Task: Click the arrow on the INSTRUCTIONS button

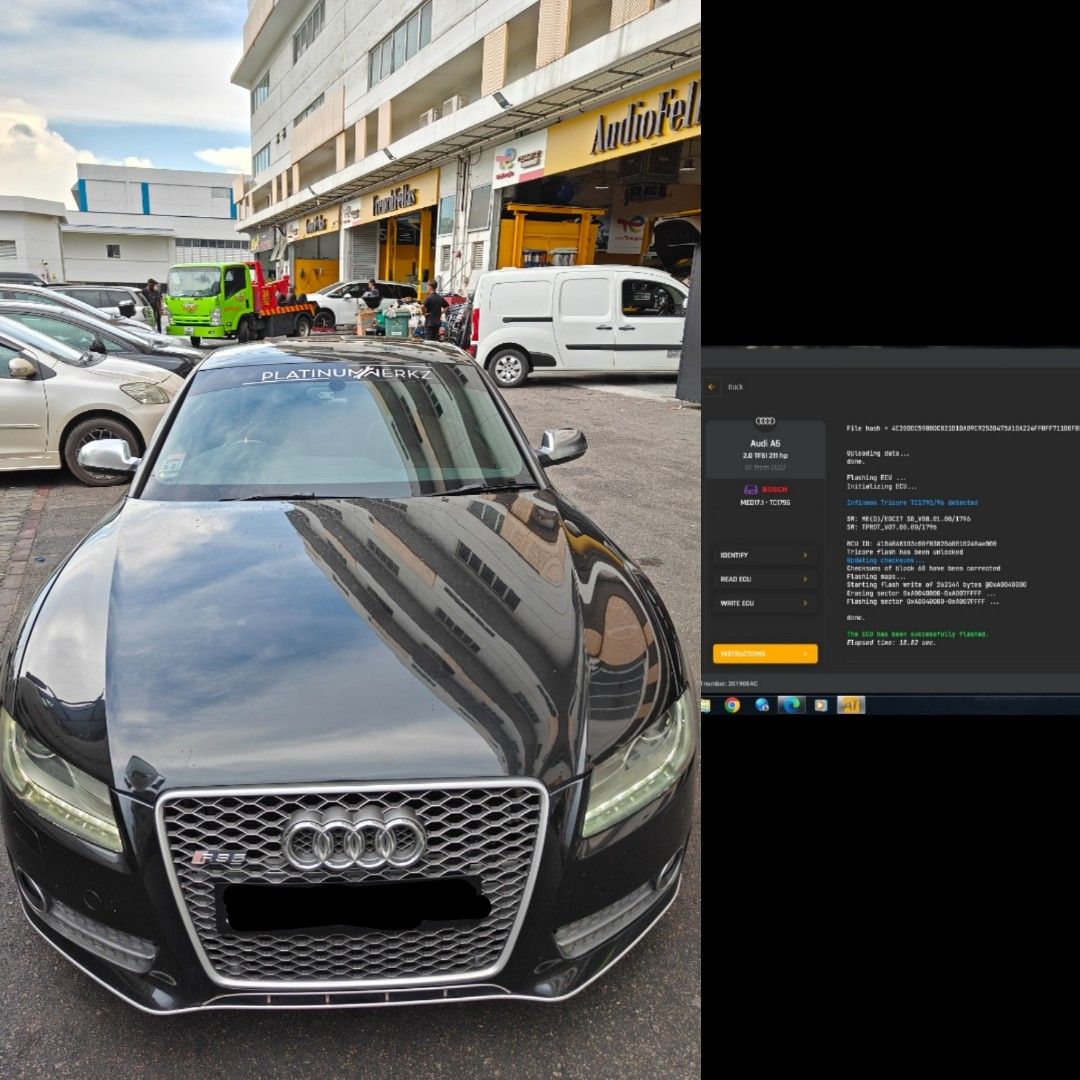Action: pyautogui.click(x=806, y=654)
